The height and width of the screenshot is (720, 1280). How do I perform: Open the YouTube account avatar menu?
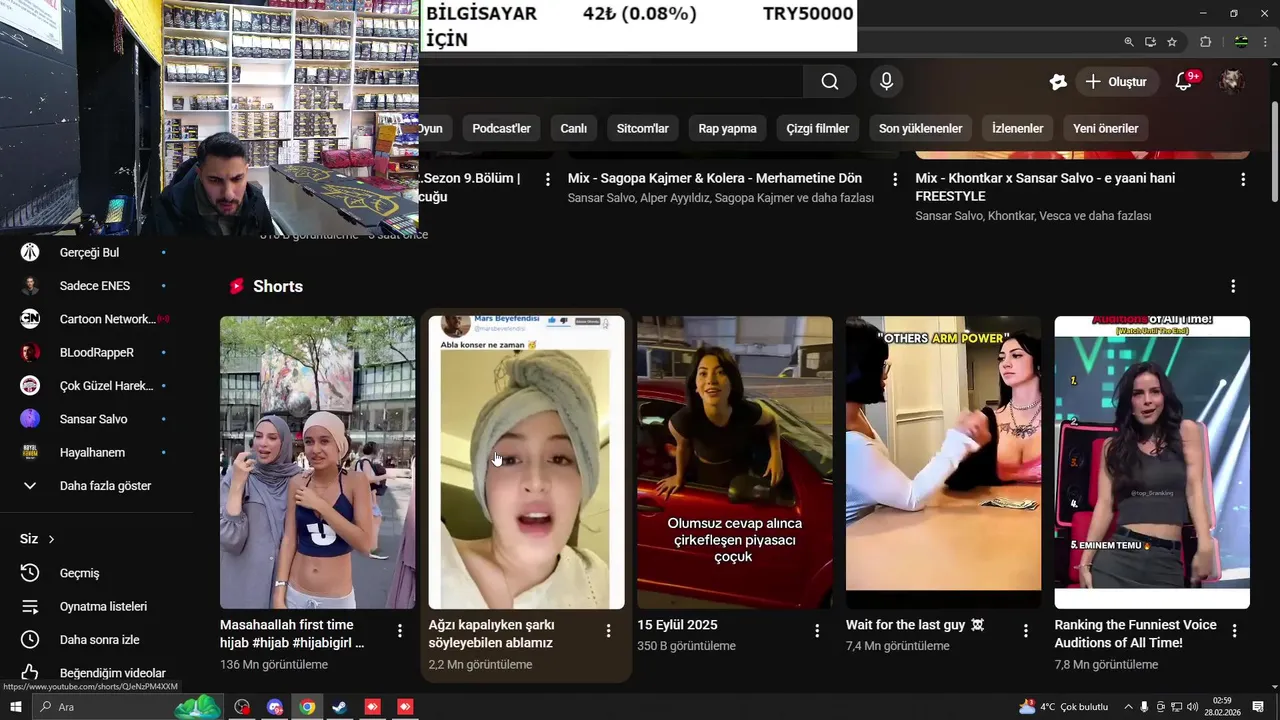(x=1232, y=82)
